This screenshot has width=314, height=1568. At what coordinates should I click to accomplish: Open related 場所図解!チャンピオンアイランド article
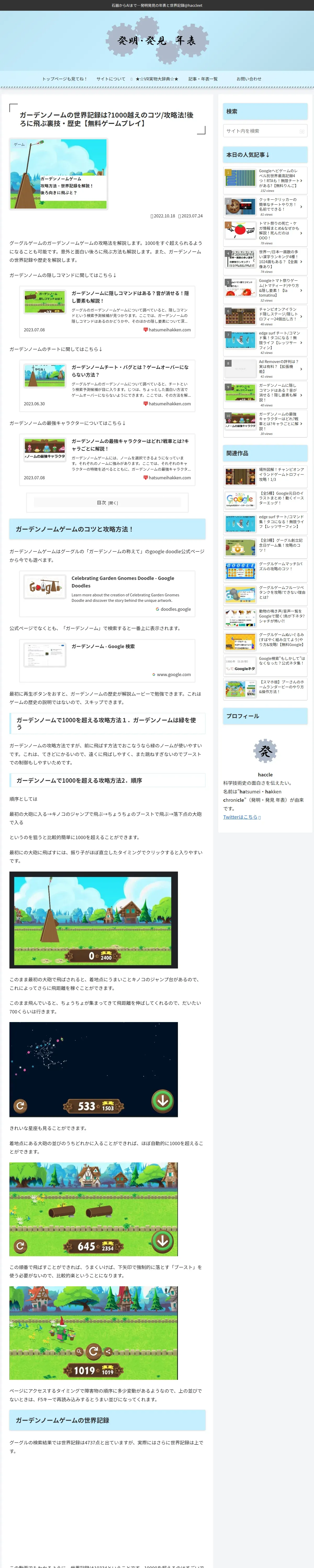click(x=265, y=477)
